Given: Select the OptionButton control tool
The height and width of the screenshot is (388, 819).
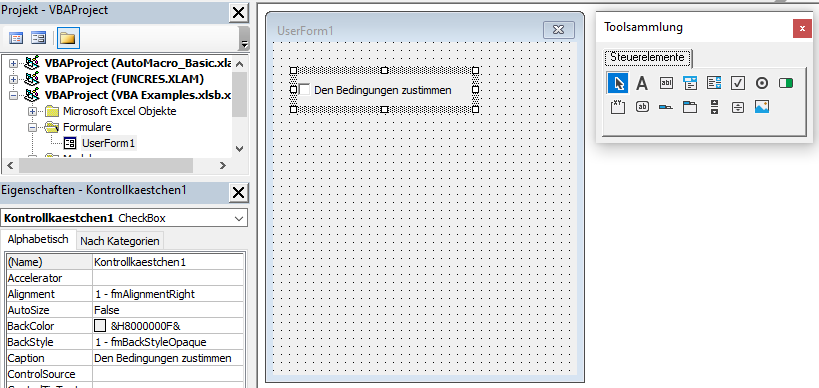Looking at the screenshot, I should (762, 83).
